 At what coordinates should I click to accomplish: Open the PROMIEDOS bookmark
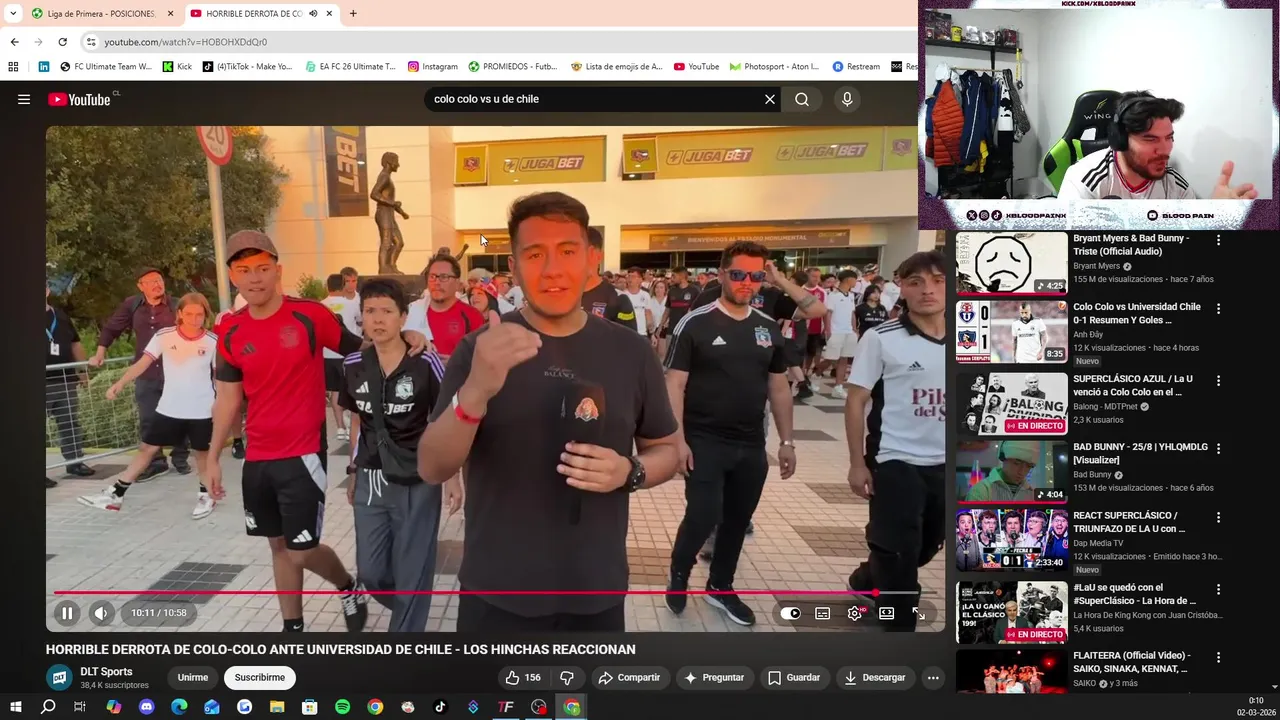(512, 67)
